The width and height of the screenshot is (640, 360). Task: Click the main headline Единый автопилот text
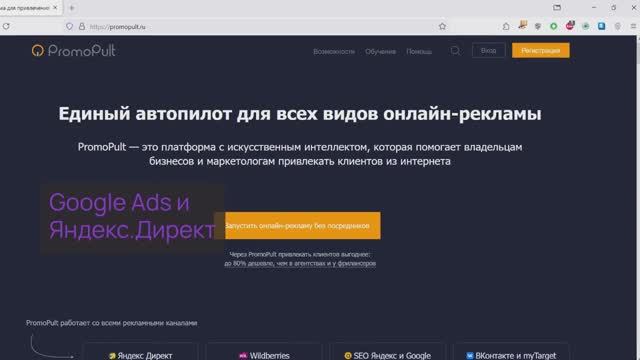click(300, 113)
